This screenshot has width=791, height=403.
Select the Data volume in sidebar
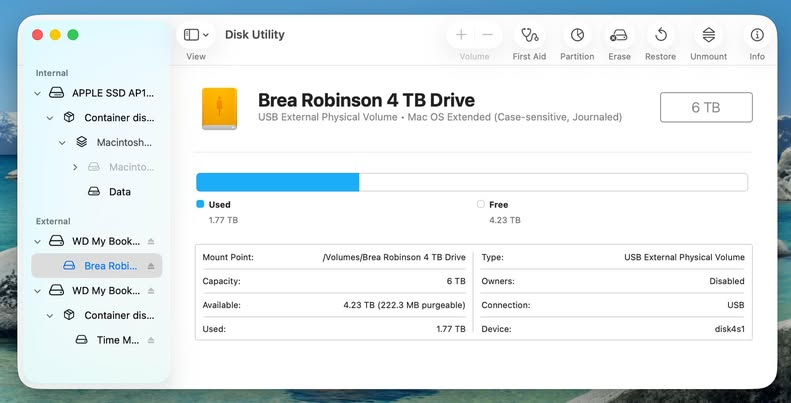pos(119,192)
